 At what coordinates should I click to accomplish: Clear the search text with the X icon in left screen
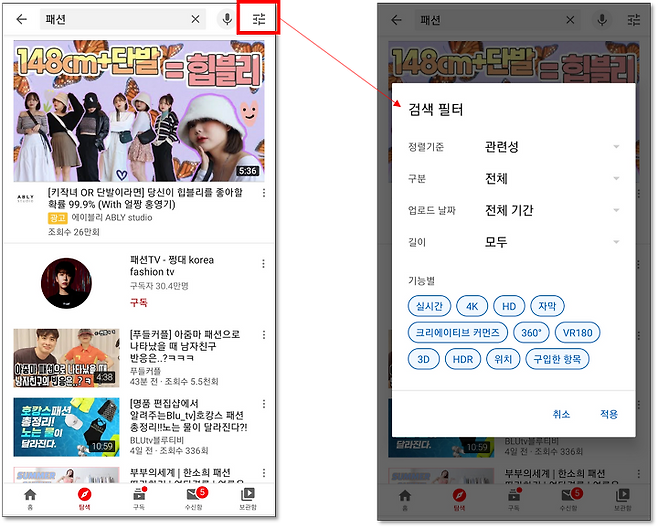pos(195,19)
